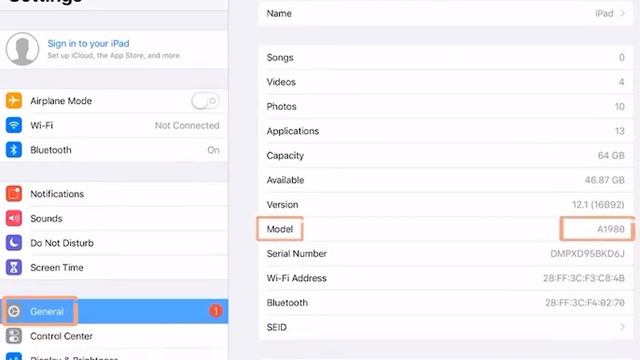The width and height of the screenshot is (640, 360).
Task: Expand the SEID row chevron
Action: (x=623, y=327)
